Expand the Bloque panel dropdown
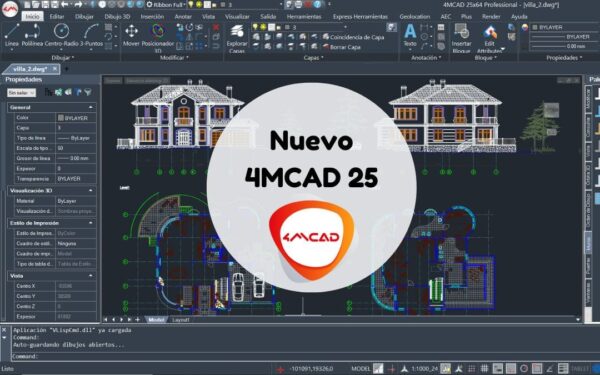600x375 pixels. pyautogui.click(x=485, y=58)
